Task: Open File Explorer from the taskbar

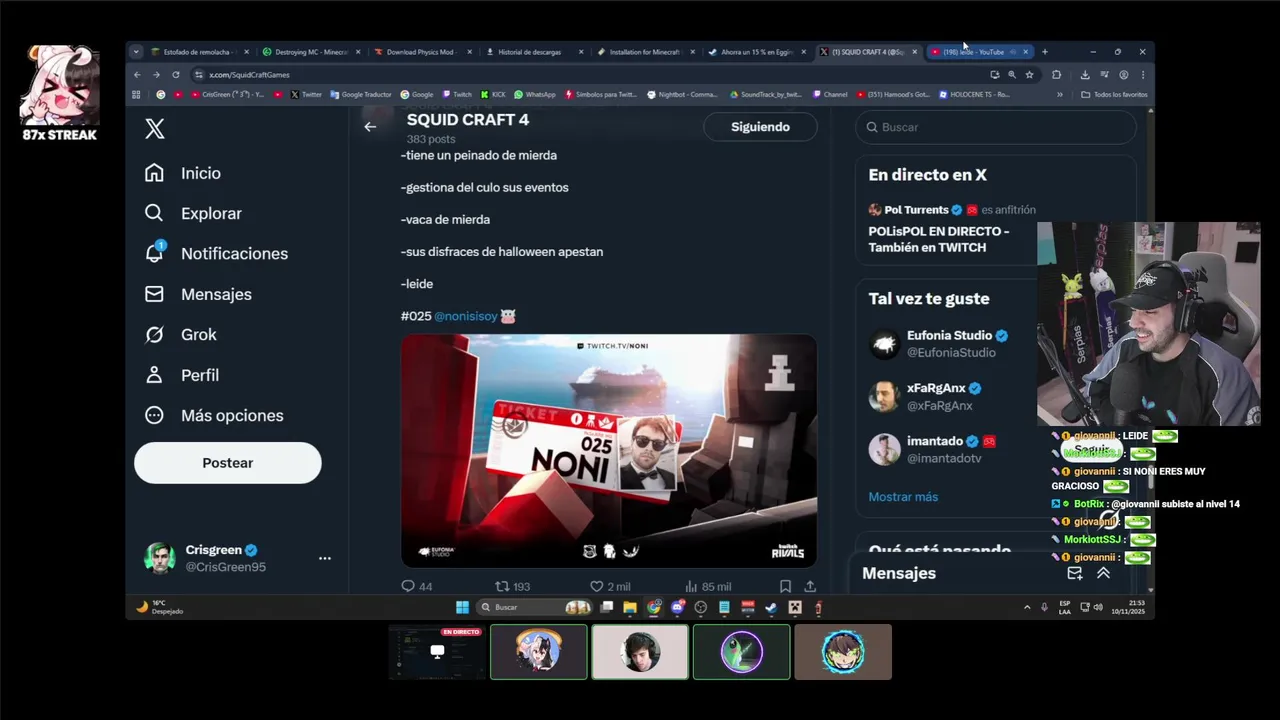Action: click(x=630, y=607)
